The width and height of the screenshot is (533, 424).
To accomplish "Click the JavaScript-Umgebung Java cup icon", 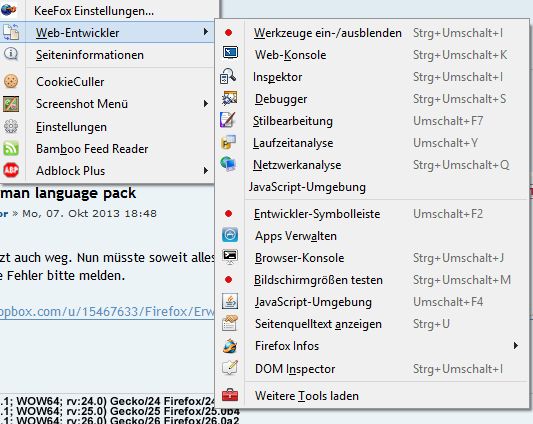I will click(x=230, y=301).
